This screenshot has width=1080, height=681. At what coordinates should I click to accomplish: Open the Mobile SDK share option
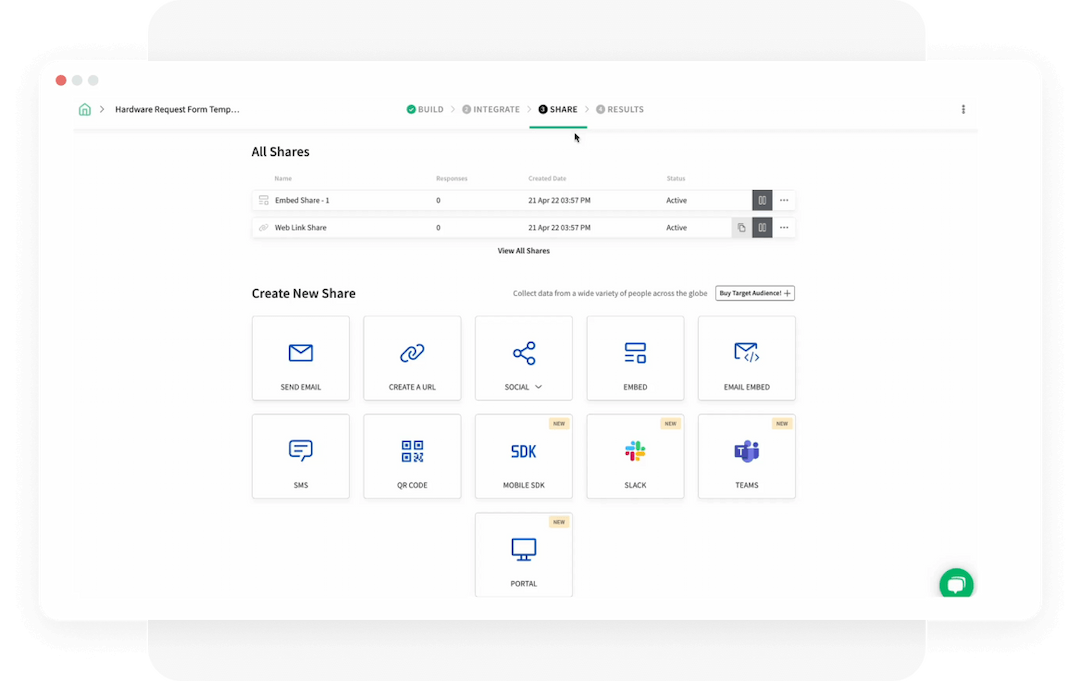524,456
